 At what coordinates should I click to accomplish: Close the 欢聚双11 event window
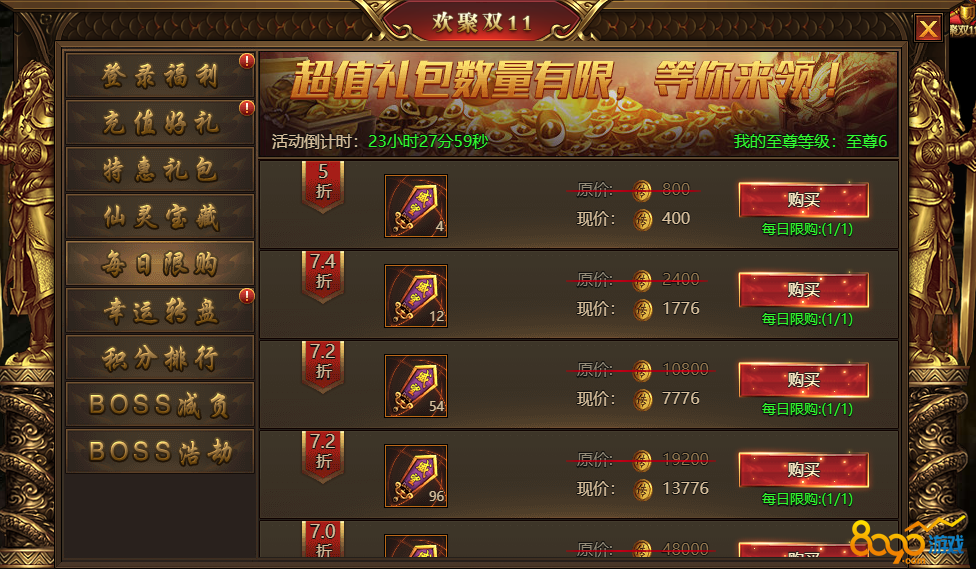pos(928,28)
